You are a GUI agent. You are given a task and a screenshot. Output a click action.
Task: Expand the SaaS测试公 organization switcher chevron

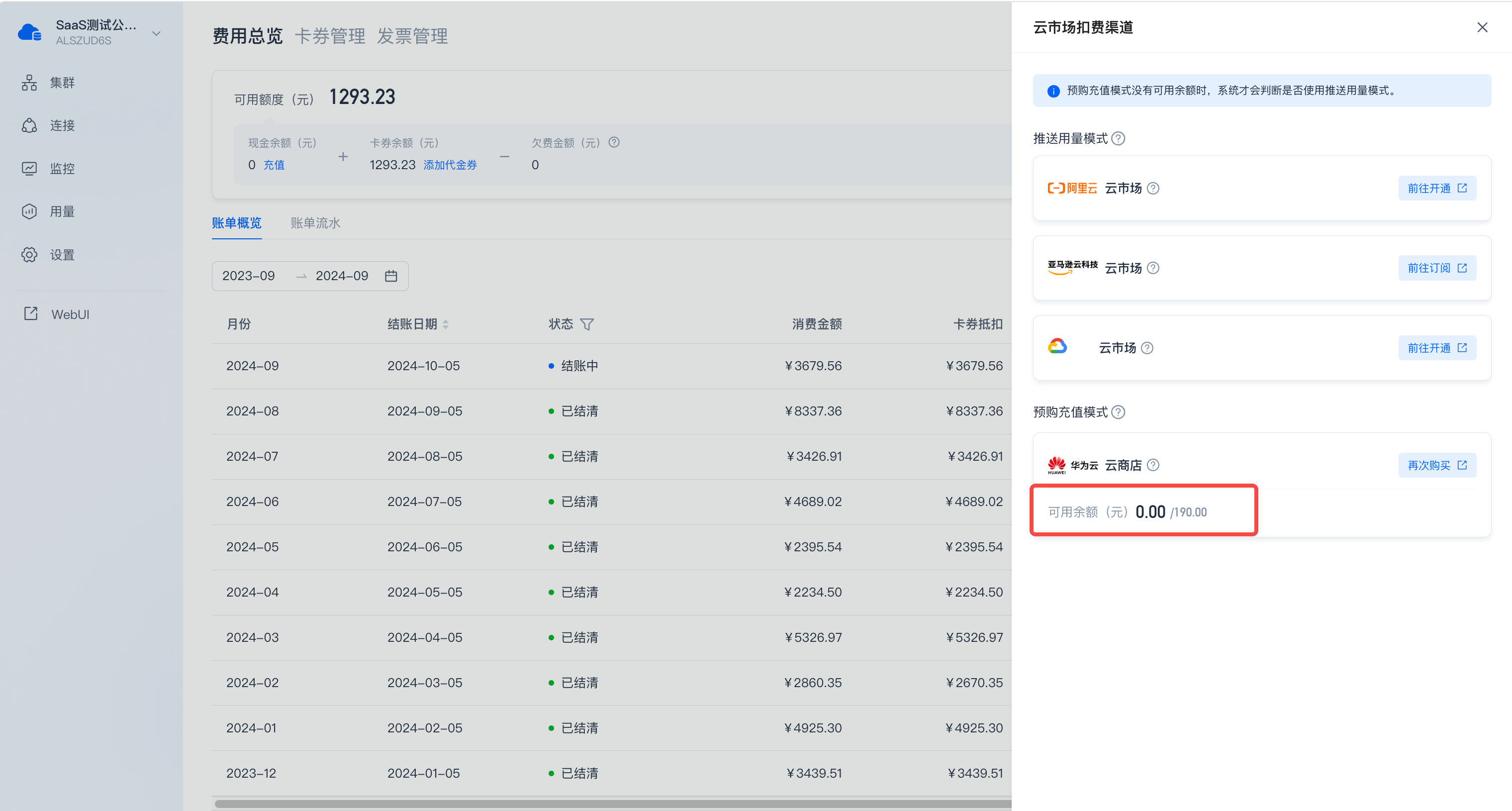coord(156,33)
